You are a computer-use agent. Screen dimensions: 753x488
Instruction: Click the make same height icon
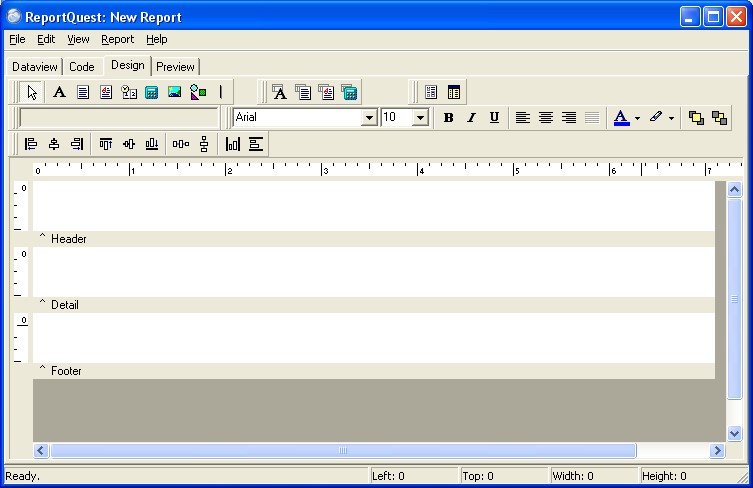pyautogui.click(x=232, y=144)
